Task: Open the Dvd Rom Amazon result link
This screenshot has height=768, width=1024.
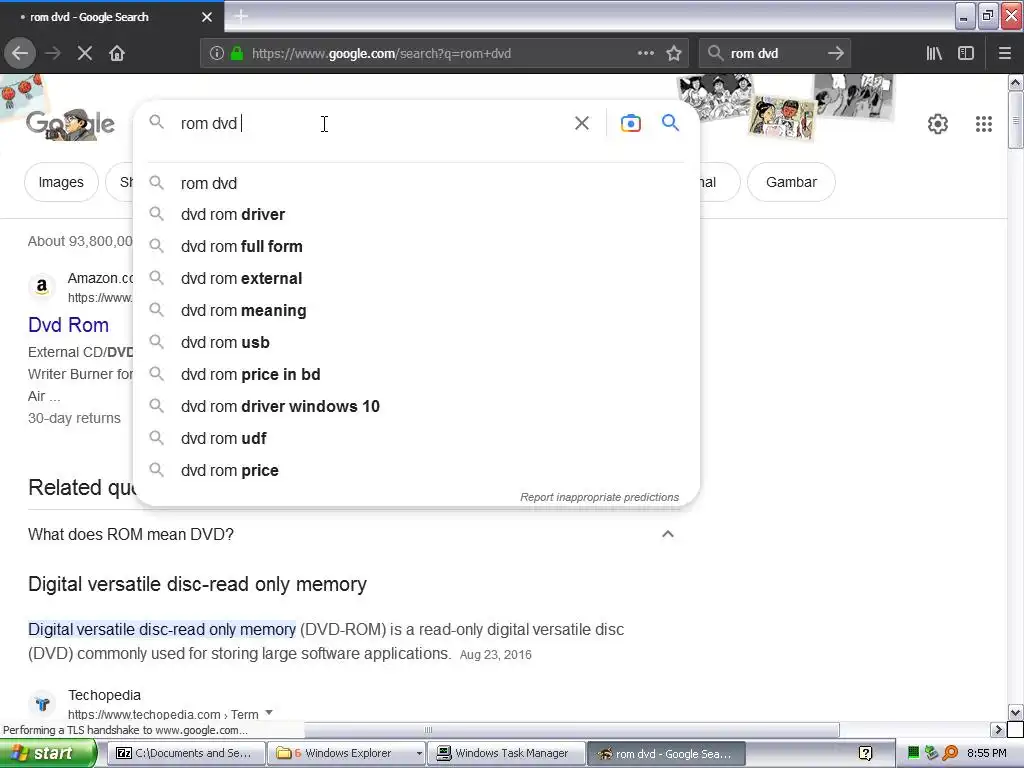Action: click(68, 325)
